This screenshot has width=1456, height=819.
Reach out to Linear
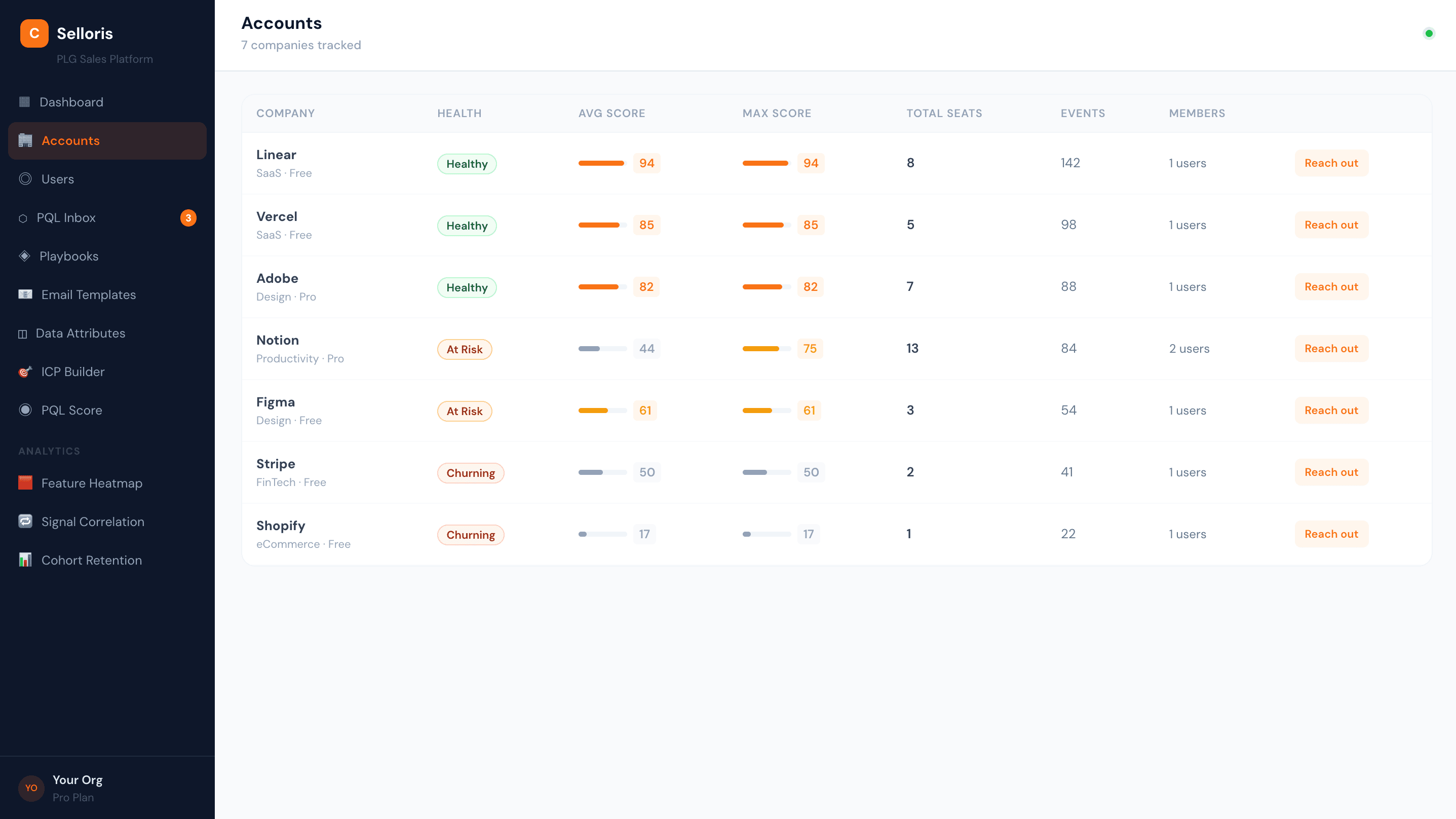pos(1331,163)
